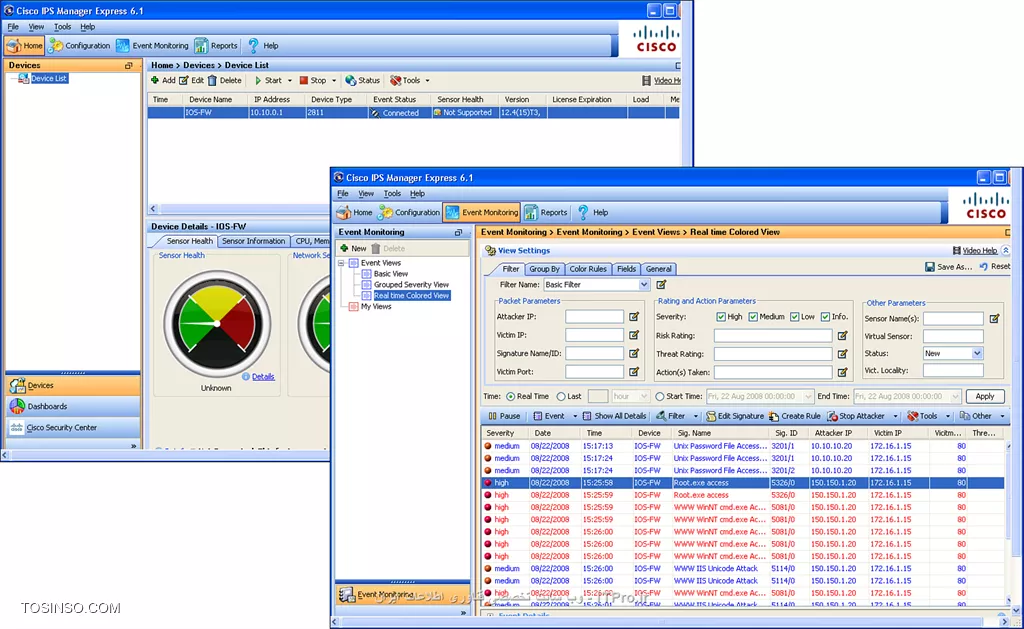Collapse the Event Views tree node
Screen dimensions: 1024x629
pyautogui.click(x=341, y=263)
